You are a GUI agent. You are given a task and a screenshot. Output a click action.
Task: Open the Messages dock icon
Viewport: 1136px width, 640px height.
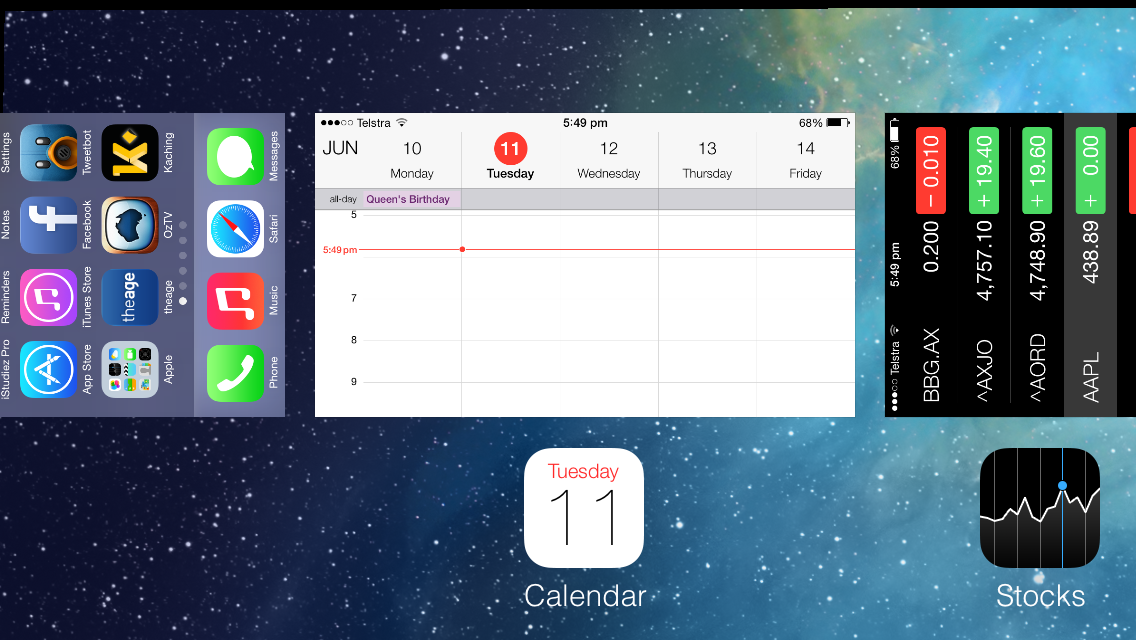click(x=235, y=157)
